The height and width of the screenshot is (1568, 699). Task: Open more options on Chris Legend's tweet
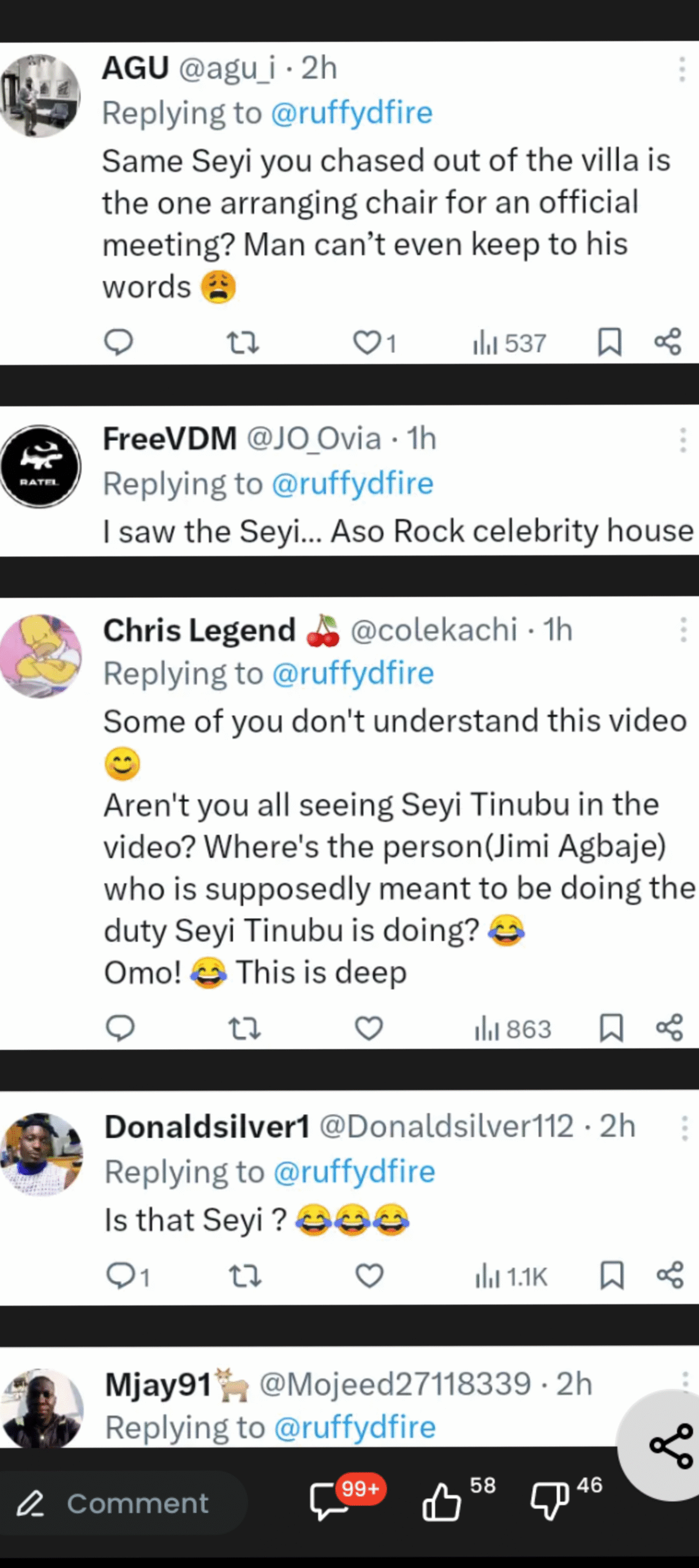coord(683,630)
